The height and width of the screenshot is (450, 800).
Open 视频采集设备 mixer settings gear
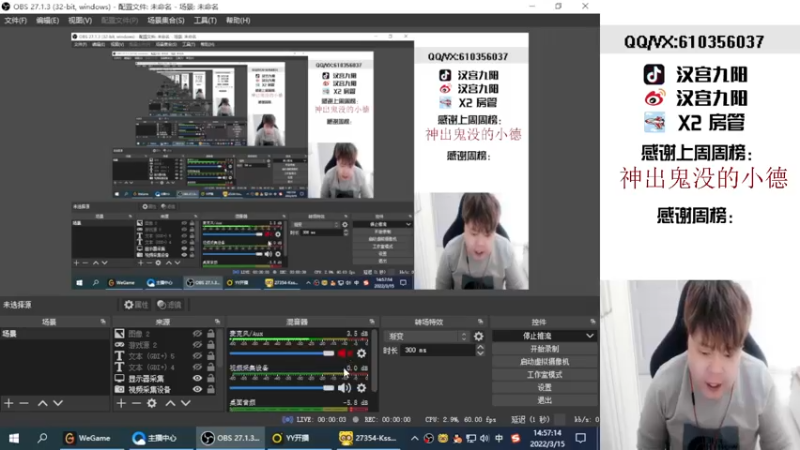(x=361, y=388)
